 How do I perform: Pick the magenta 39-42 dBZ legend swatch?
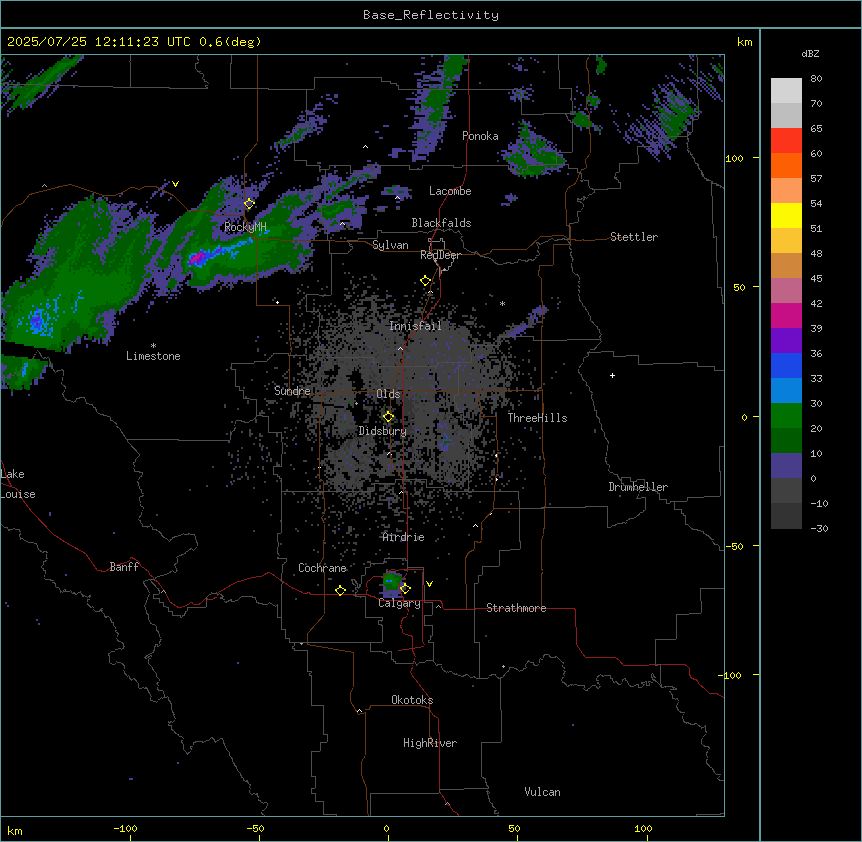click(786, 315)
